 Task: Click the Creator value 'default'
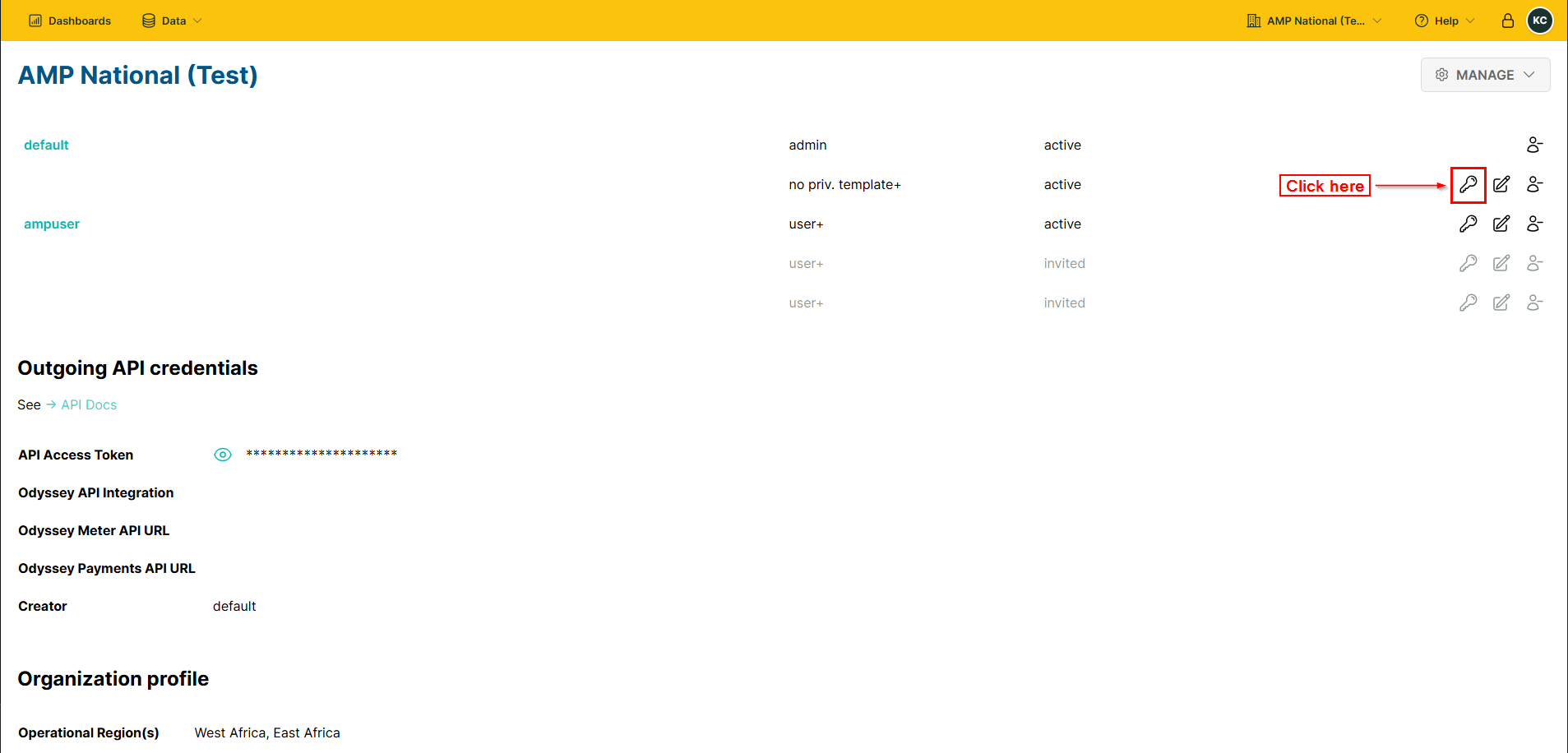[x=234, y=606]
